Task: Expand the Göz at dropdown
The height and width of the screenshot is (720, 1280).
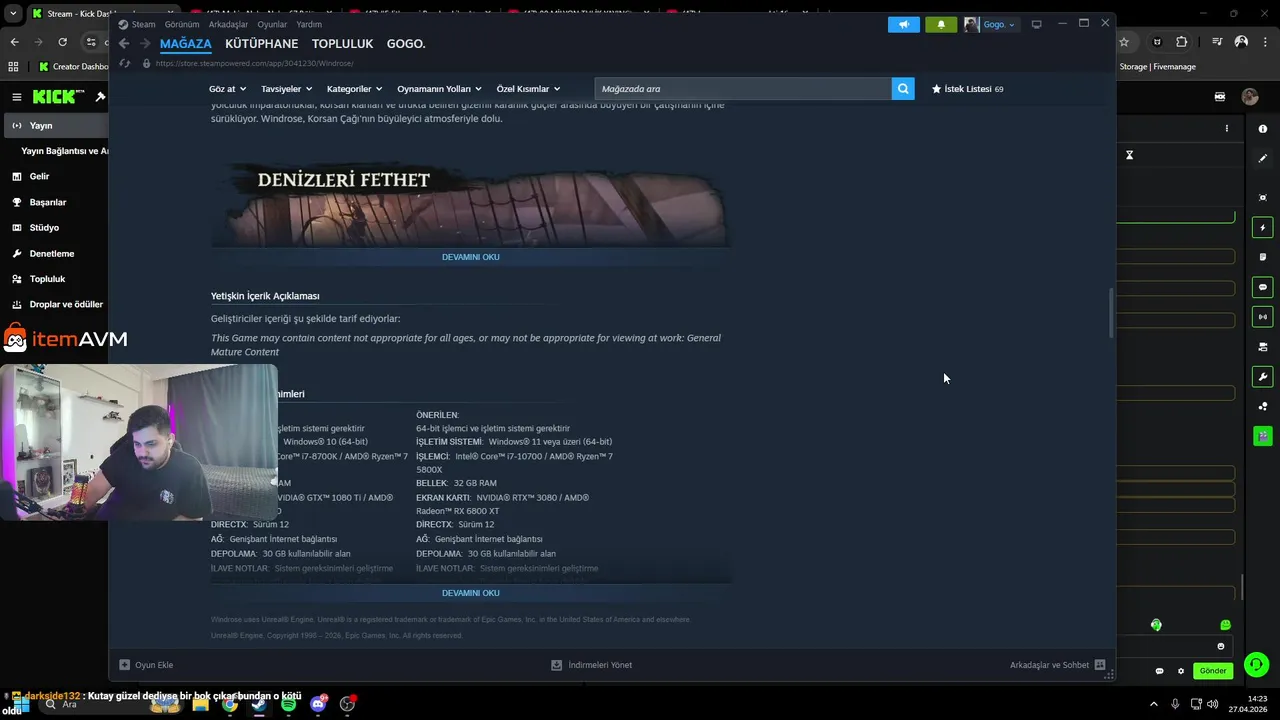Action: tap(227, 89)
